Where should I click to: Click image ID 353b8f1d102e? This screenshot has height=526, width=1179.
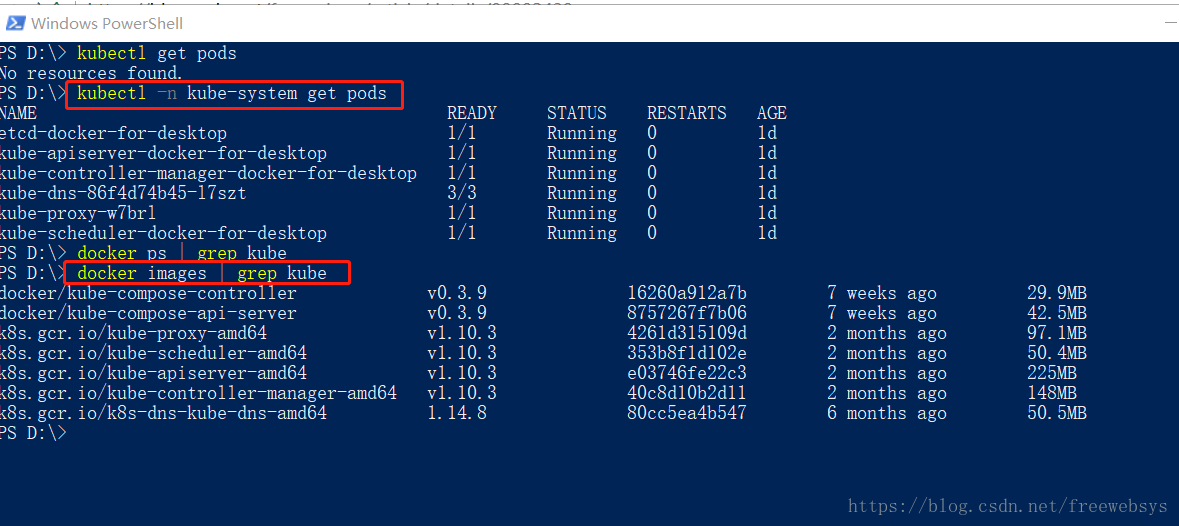686,352
